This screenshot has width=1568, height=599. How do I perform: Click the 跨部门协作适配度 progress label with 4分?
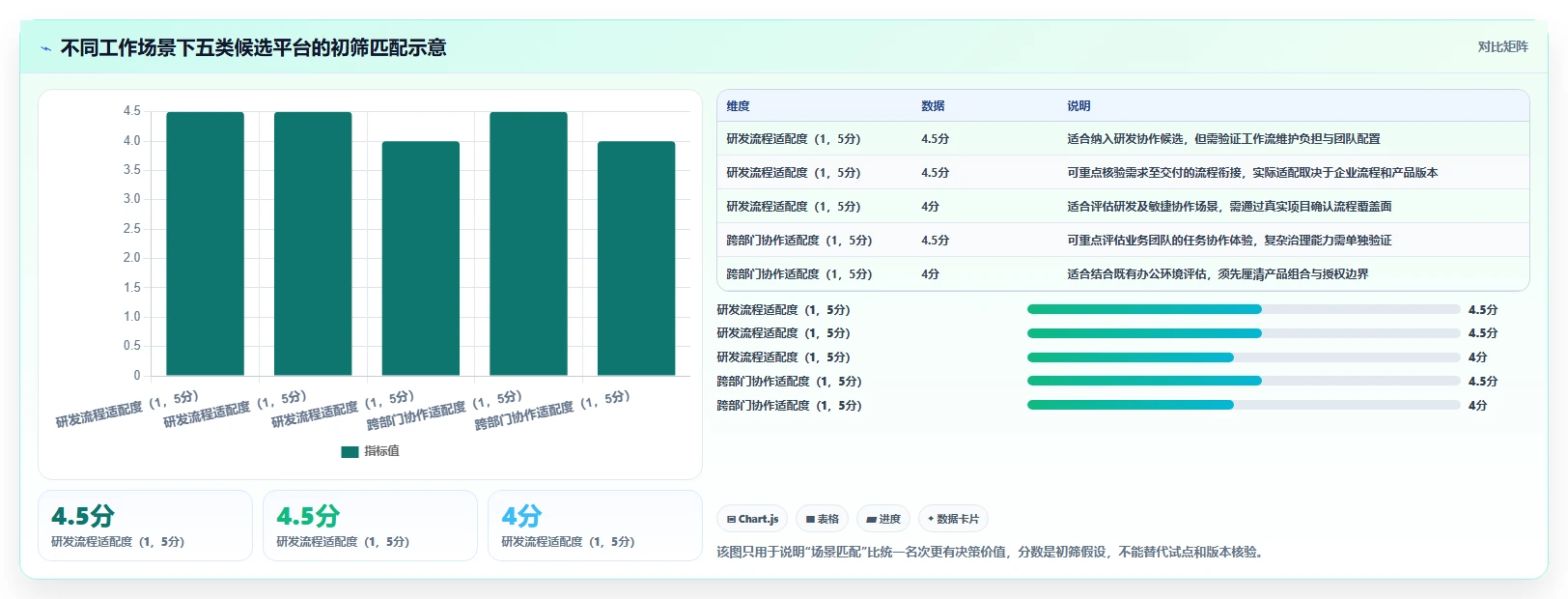coord(789,406)
